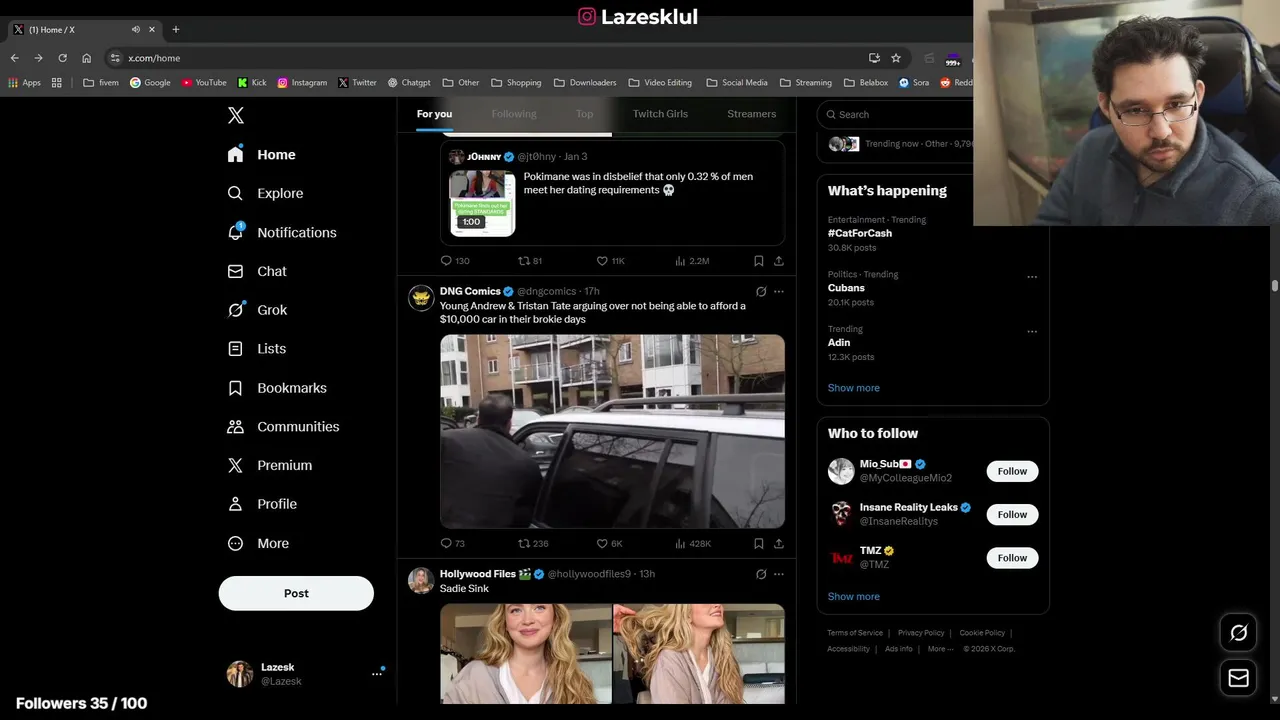
Task: Click the Post button
Action: (x=296, y=593)
